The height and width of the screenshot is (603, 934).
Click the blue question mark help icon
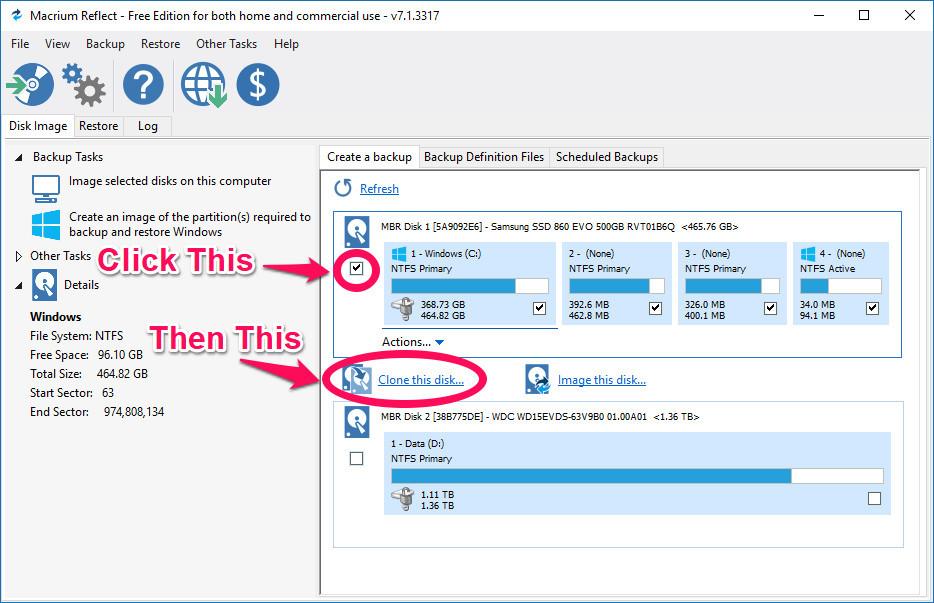pyautogui.click(x=143, y=85)
